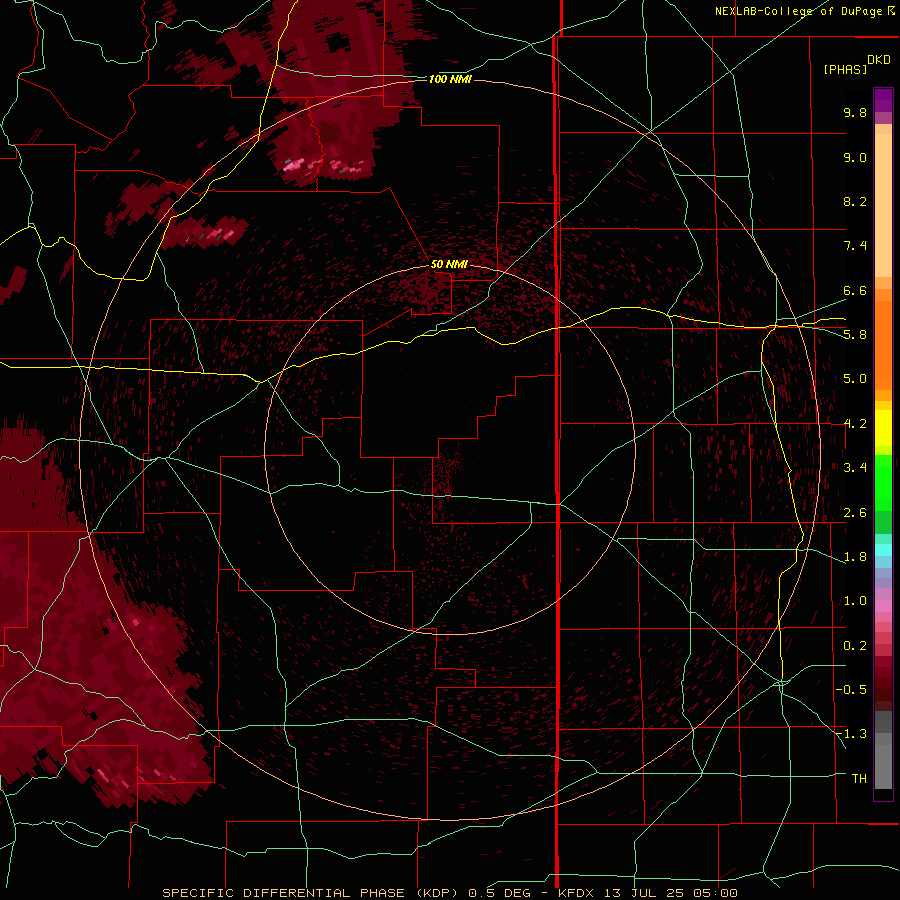Select the [PHAS] units label
900x900 pixels.
pos(845,69)
